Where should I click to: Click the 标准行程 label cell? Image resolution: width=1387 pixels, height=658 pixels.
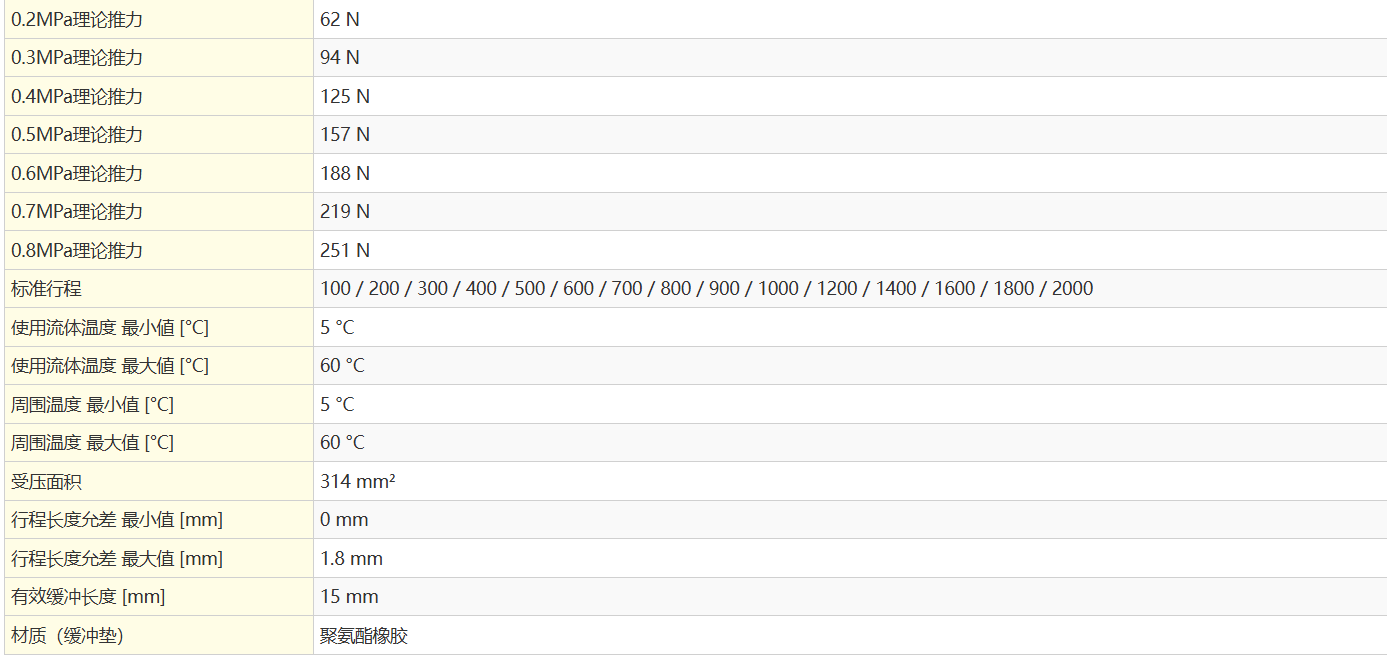[x=46, y=289]
